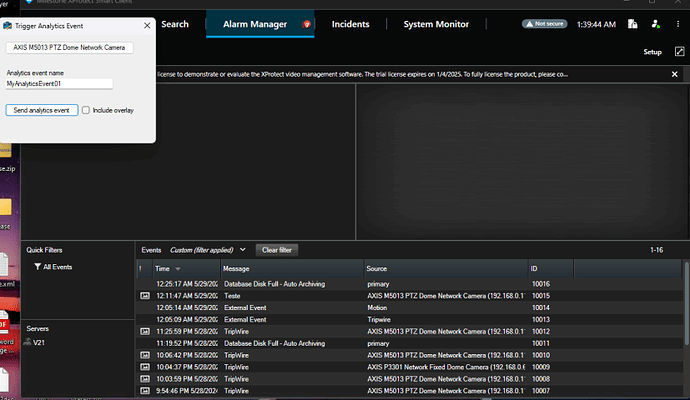The width and height of the screenshot is (690, 400).
Task: Click event ID 10016
Action: coord(541,284)
